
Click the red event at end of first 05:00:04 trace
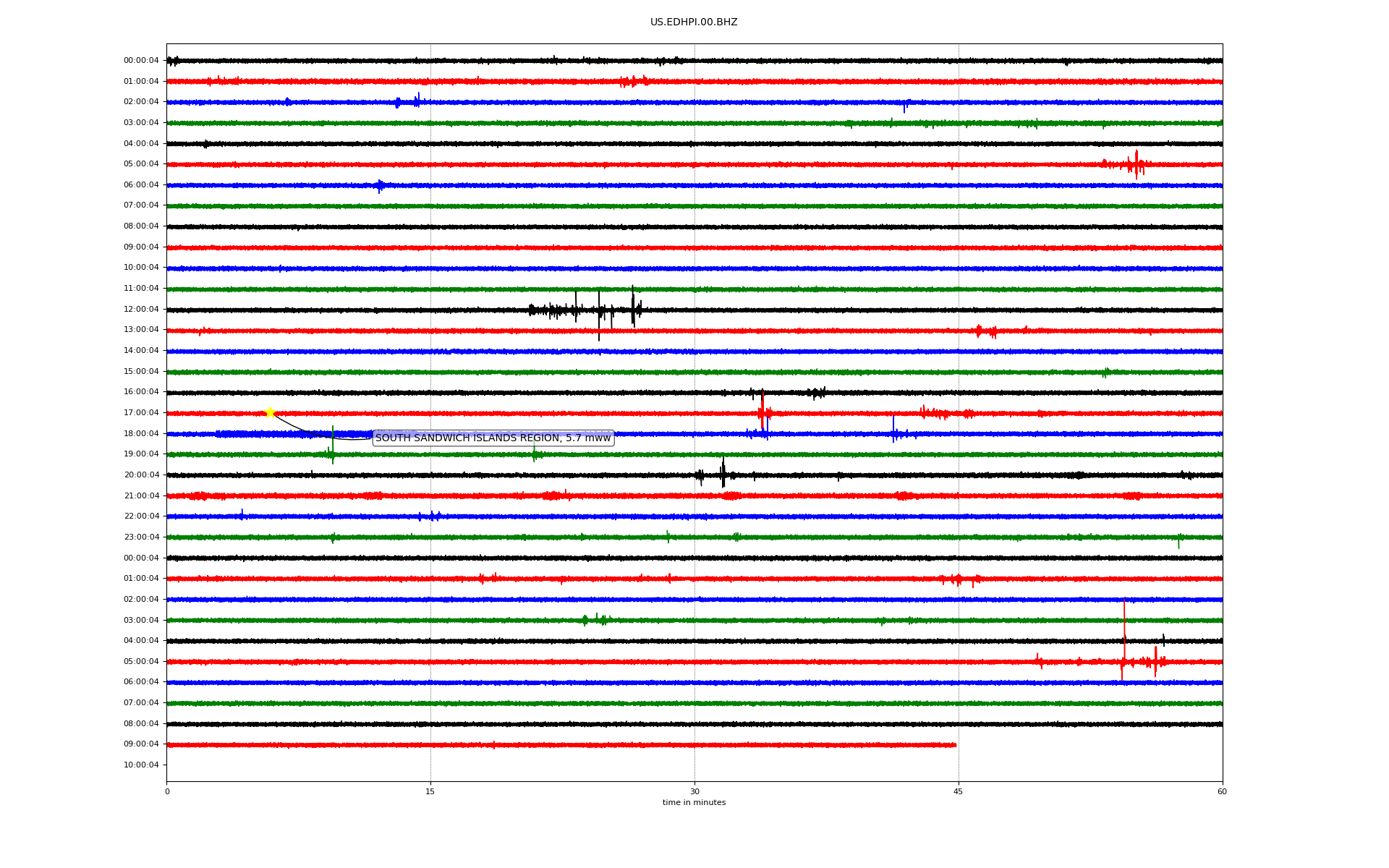[1136, 165]
